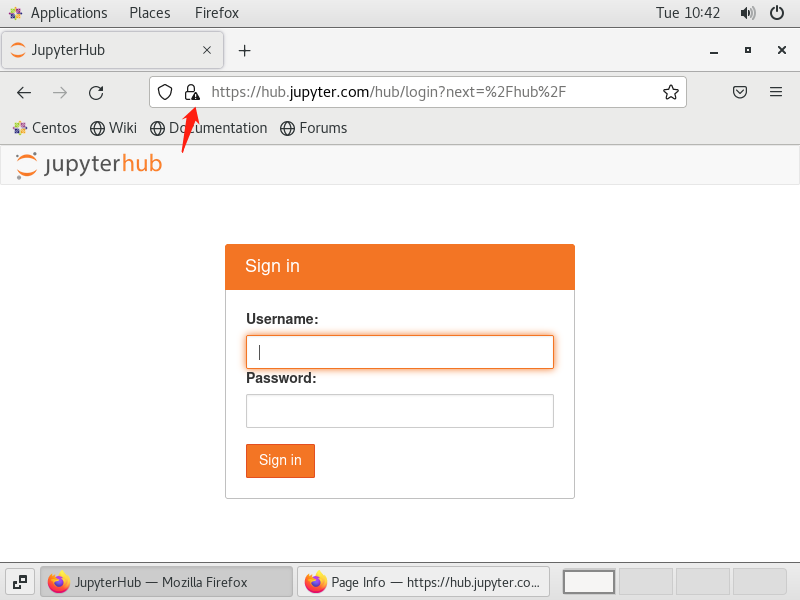Save page to Pocket
The height and width of the screenshot is (600, 800).
click(x=740, y=92)
